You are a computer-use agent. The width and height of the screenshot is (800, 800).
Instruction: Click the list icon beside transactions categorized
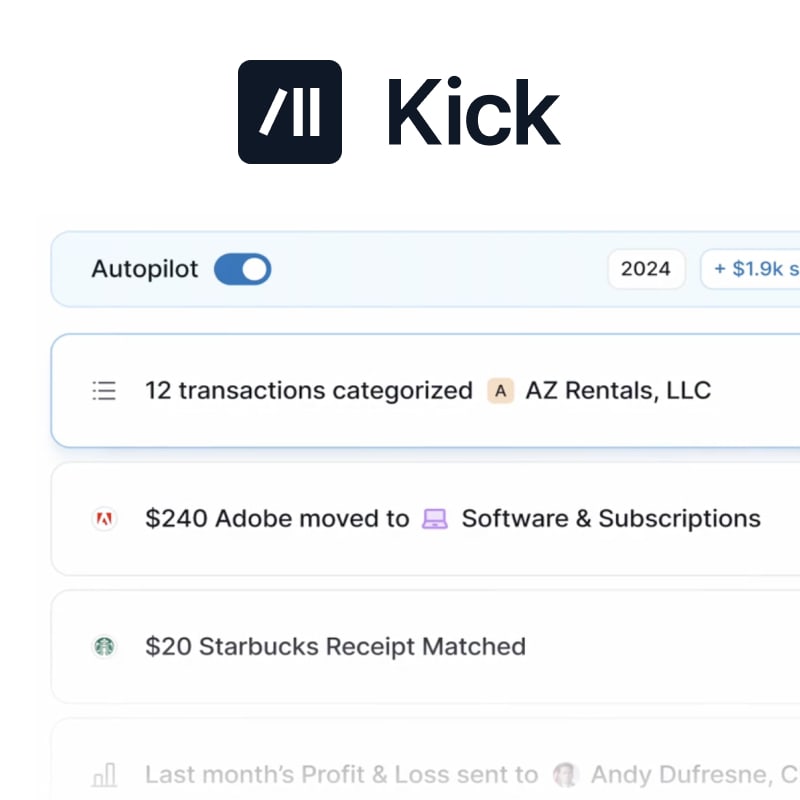point(104,390)
